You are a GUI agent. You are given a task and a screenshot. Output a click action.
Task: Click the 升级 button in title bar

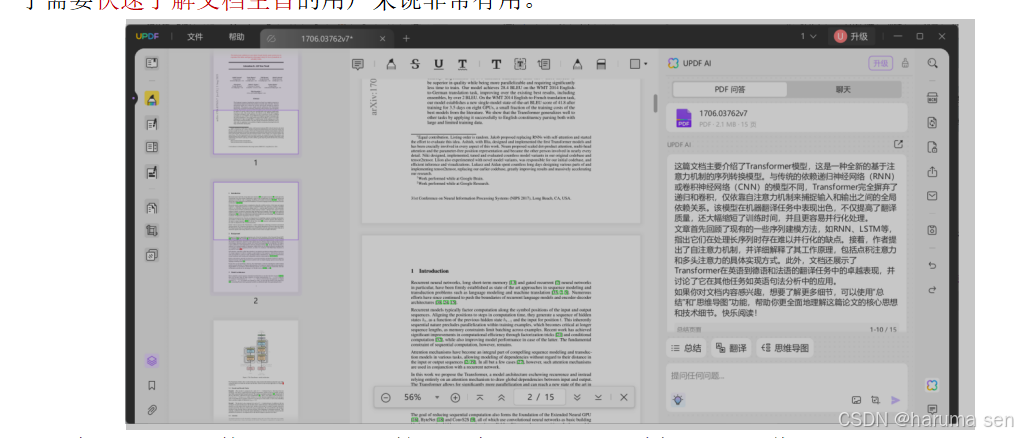pyautogui.click(x=852, y=36)
